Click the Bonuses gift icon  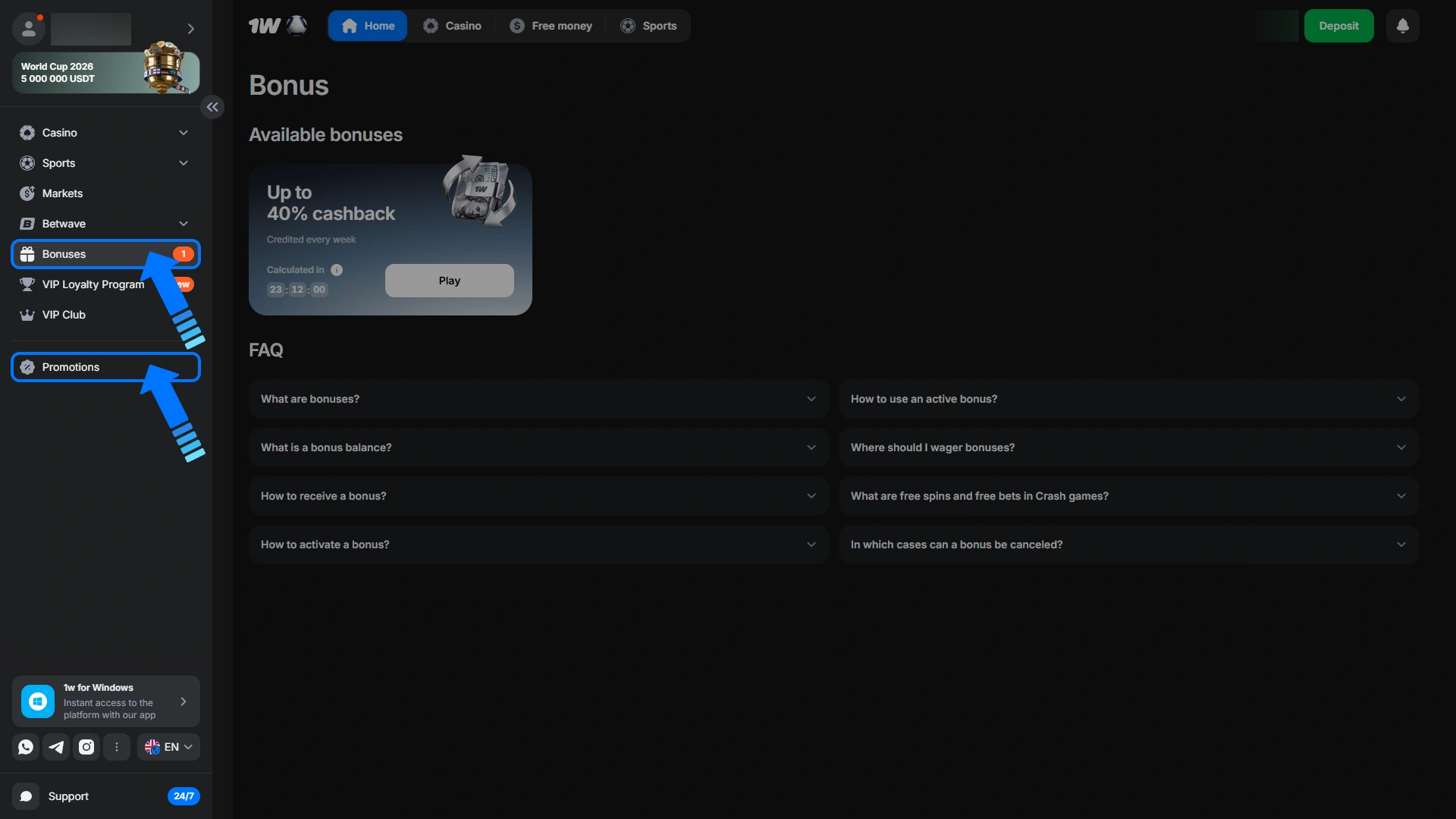(x=27, y=254)
